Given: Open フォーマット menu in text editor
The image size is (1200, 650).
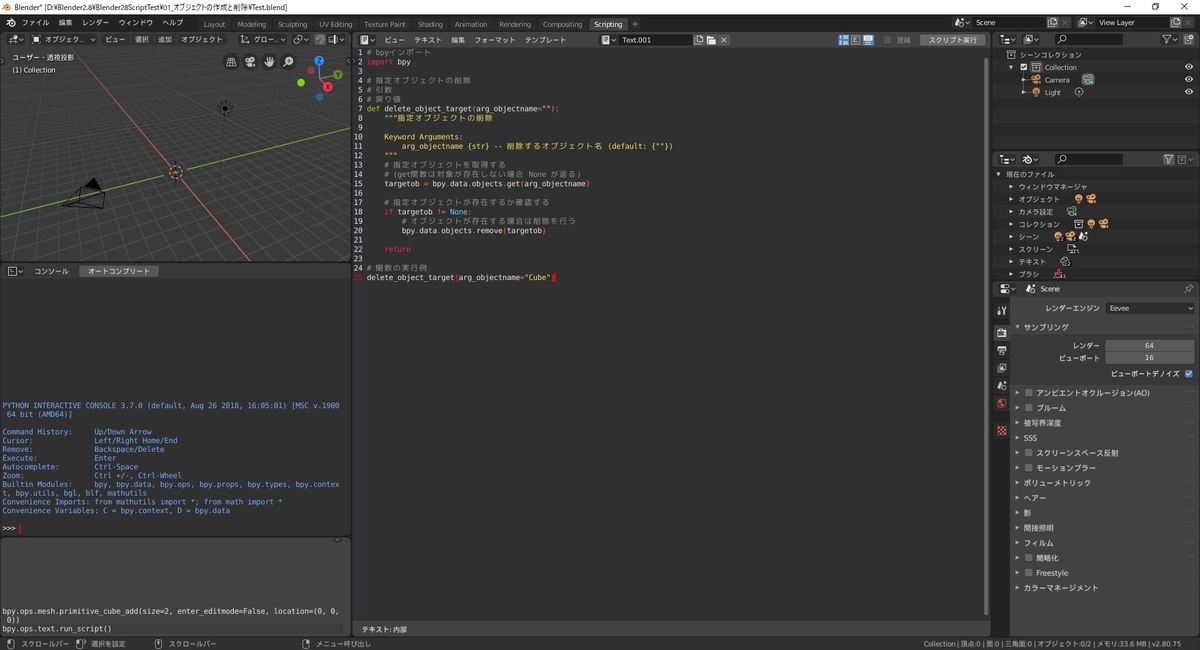Looking at the screenshot, I should coord(494,40).
